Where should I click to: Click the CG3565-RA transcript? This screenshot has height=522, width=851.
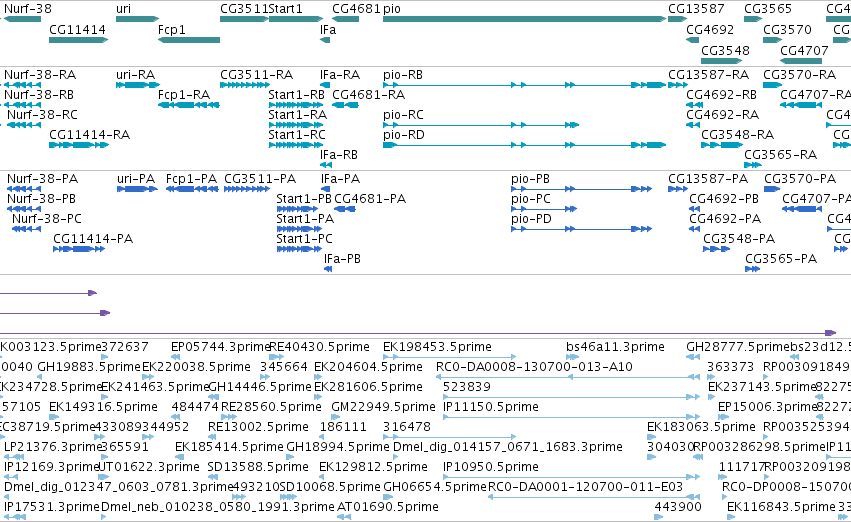point(753,164)
